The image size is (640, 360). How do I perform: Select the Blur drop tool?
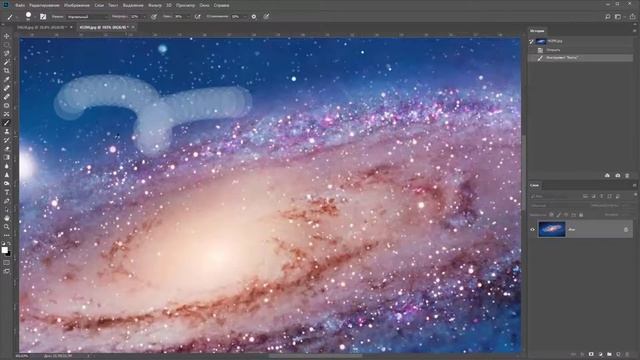point(7,166)
